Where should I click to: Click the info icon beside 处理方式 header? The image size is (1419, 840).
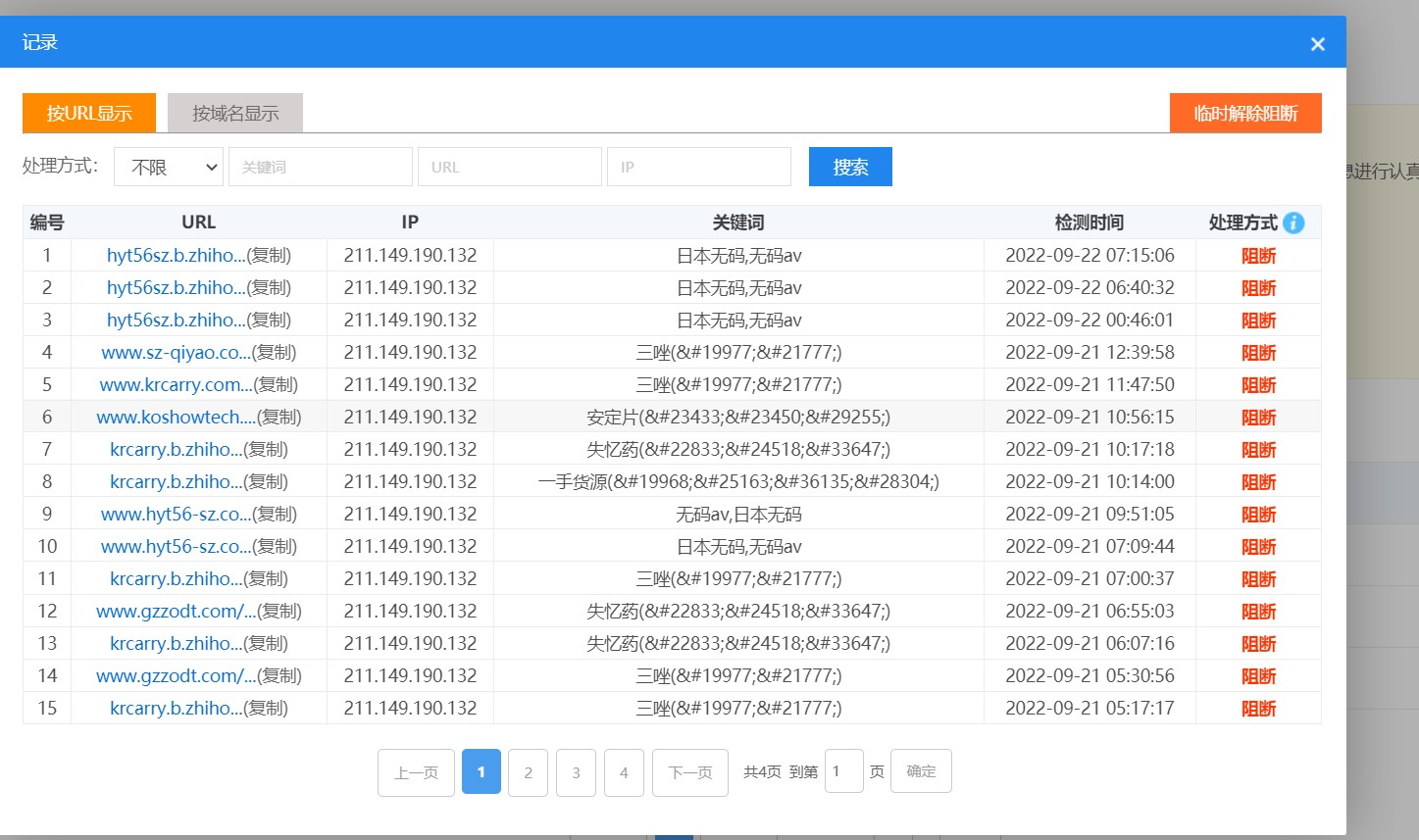click(1293, 222)
